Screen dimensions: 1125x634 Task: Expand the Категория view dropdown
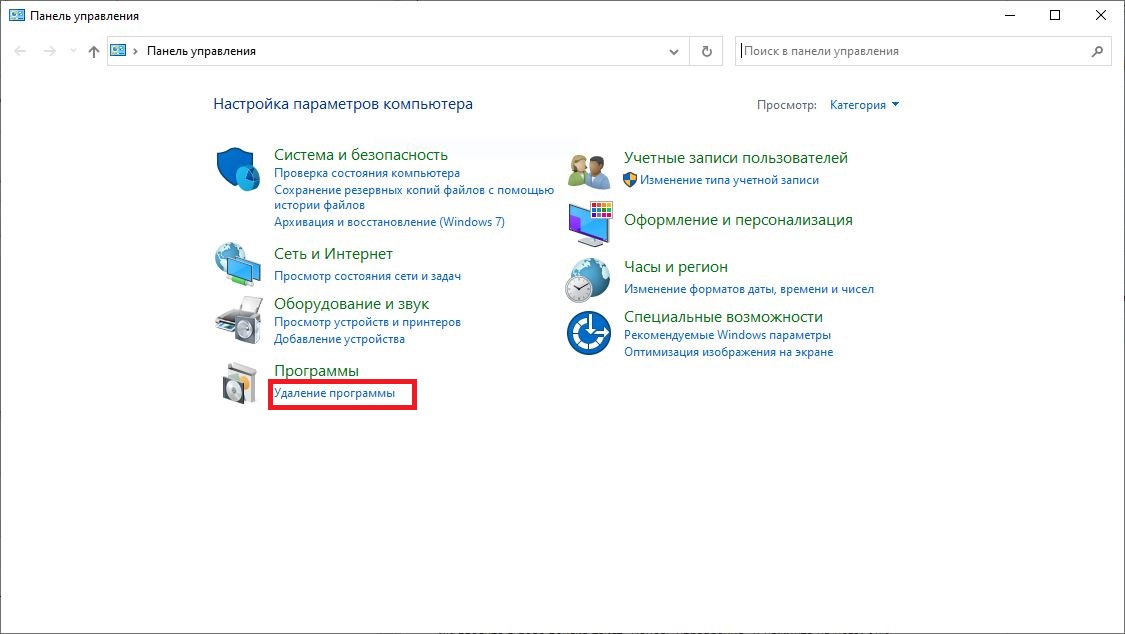coord(865,105)
